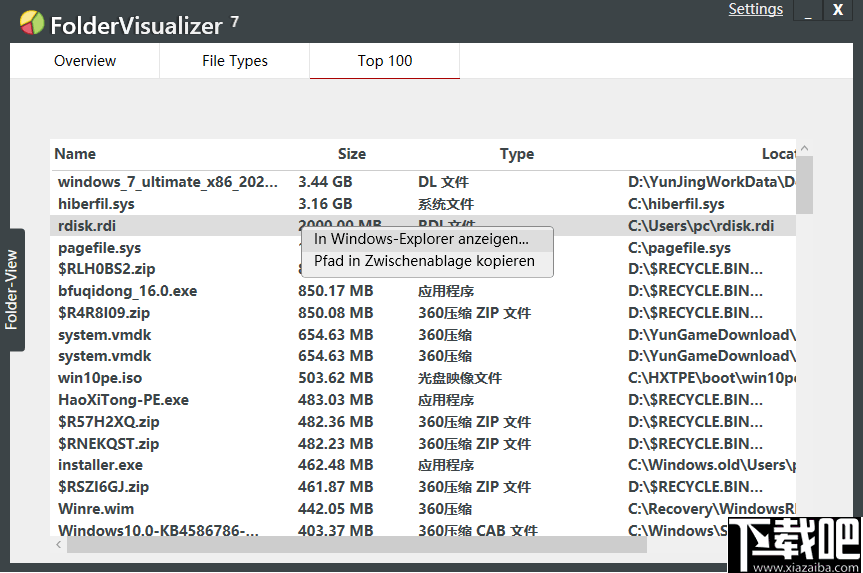863x573 pixels.
Task: Sort list by Type column header
Action: click(x=517, y=154)
